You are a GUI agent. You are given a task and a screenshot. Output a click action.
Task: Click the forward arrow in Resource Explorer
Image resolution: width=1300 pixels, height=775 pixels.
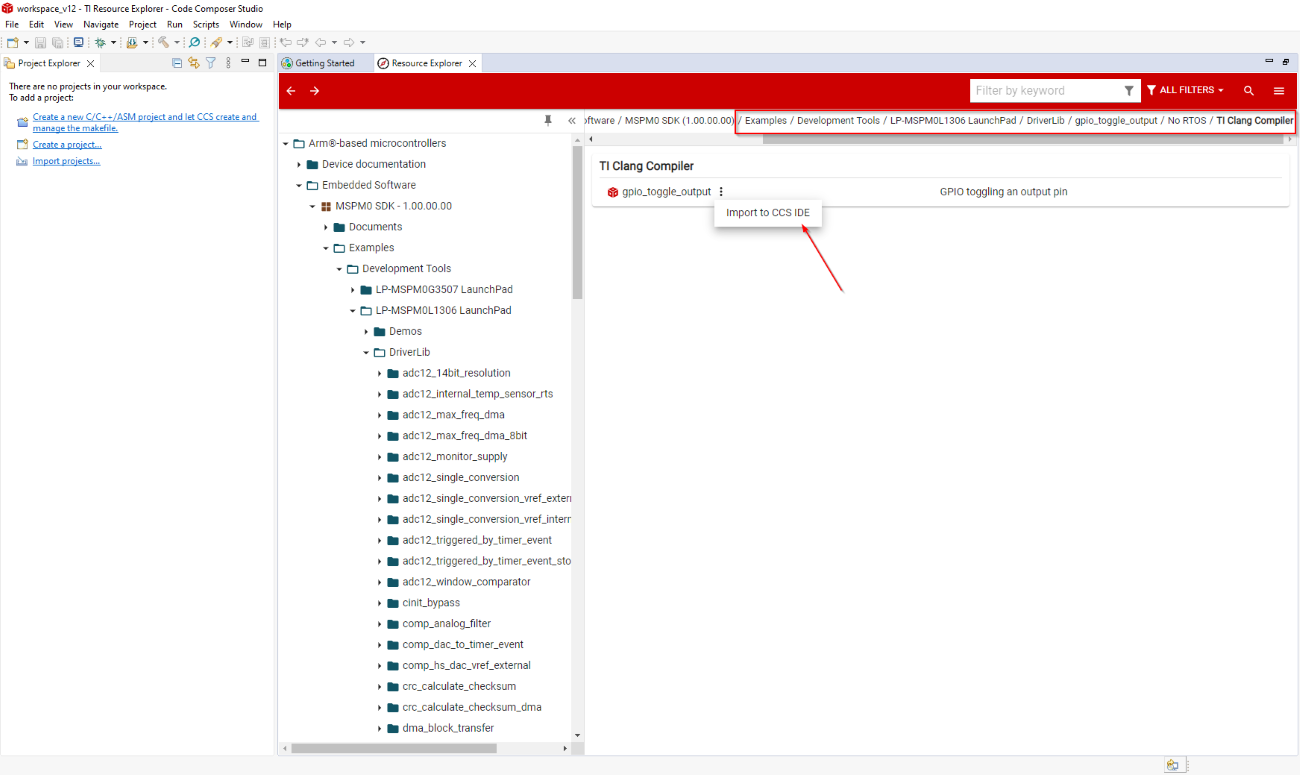click(314, 91)
